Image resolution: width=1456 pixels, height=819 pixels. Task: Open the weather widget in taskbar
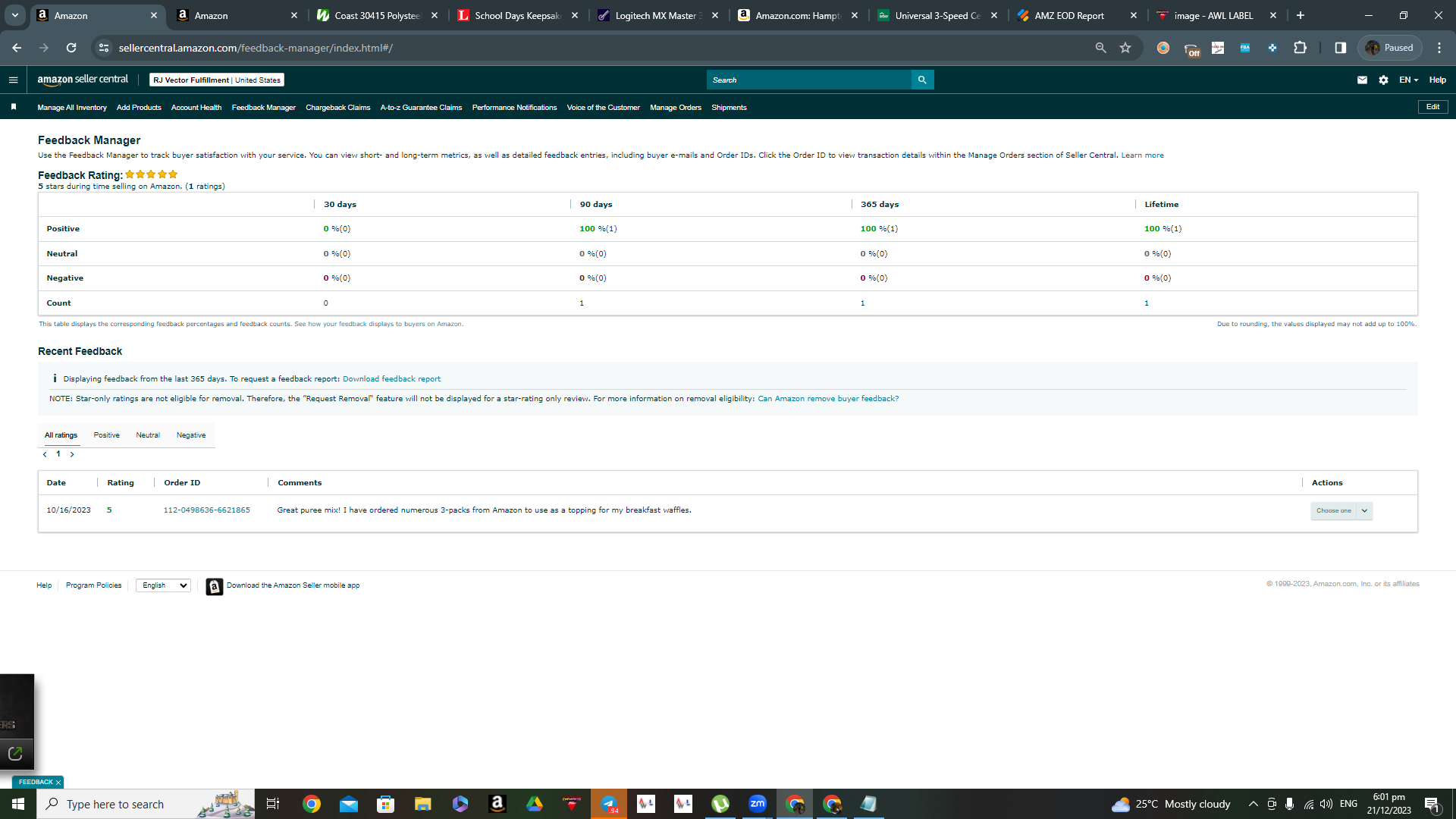pyautogui.click(x=1170, y=804)
